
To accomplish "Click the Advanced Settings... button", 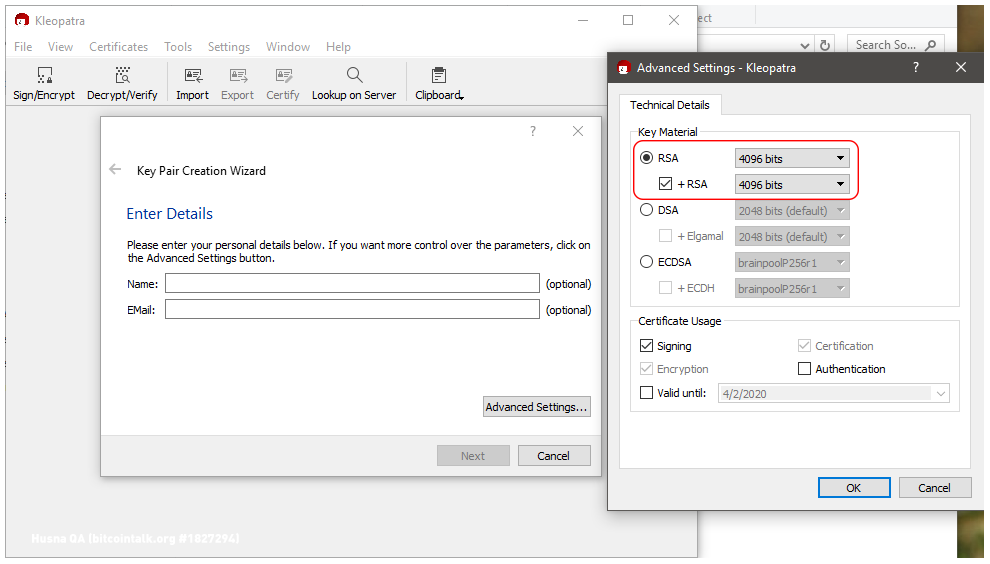I will pyautogui.click(x=537, y=407).
